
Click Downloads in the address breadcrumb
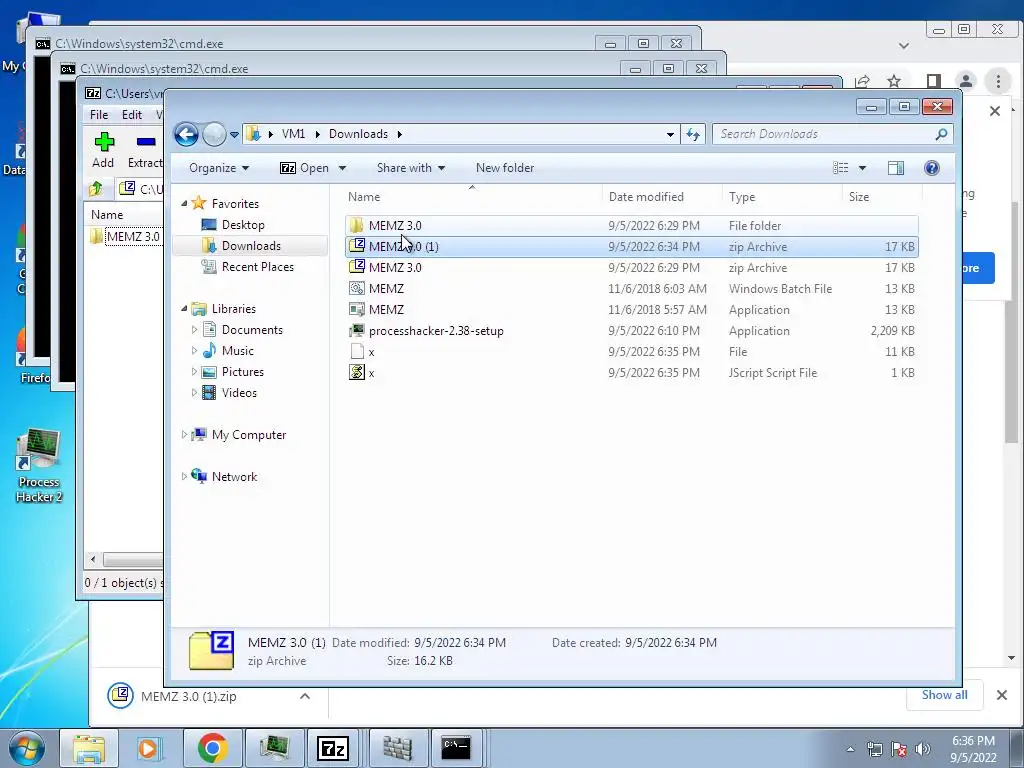(359, 134)
